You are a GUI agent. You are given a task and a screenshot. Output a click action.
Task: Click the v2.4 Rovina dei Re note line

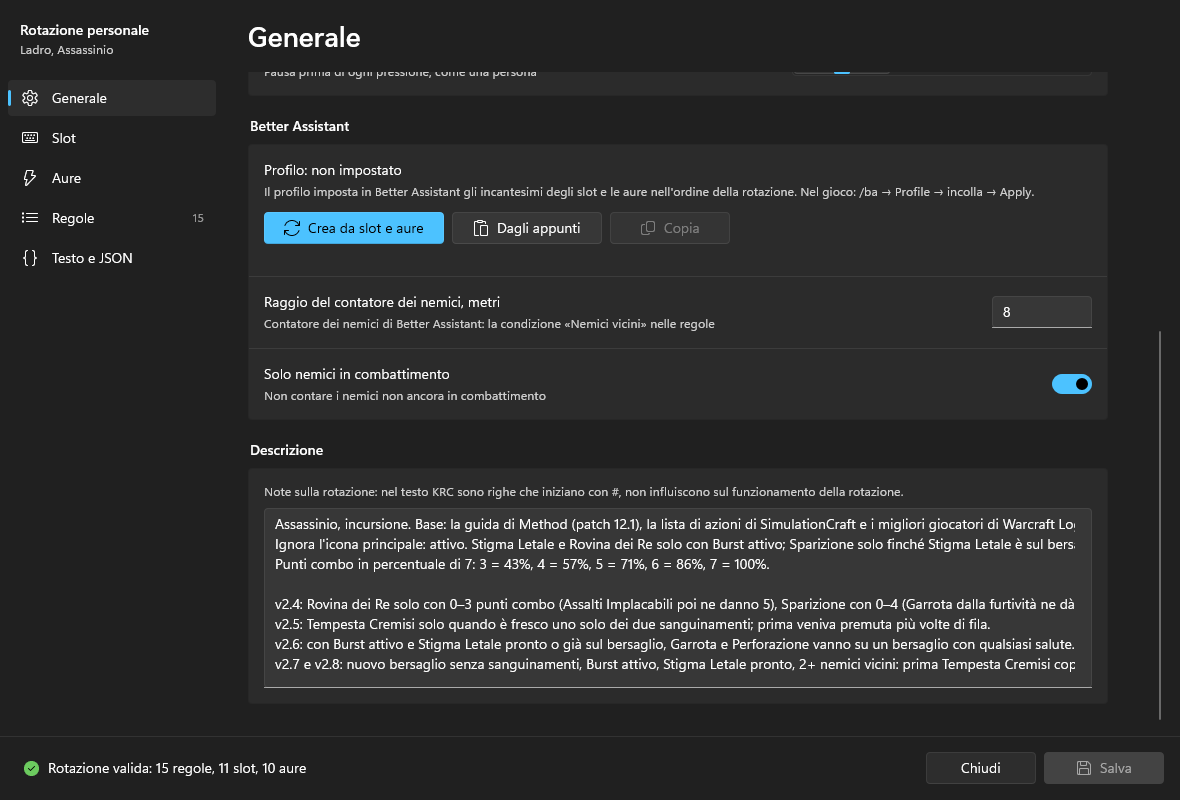pos(674,604)
